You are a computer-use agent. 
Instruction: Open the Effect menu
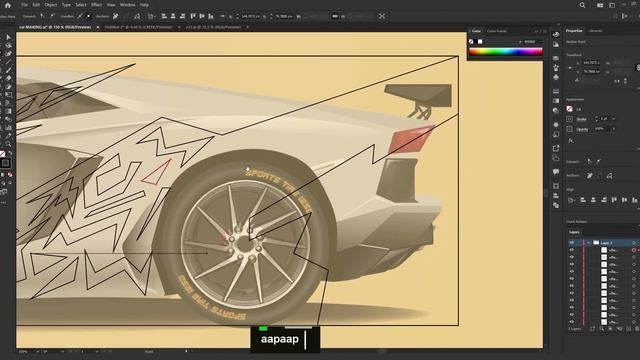pyautogui.click(x=97, y=5)
